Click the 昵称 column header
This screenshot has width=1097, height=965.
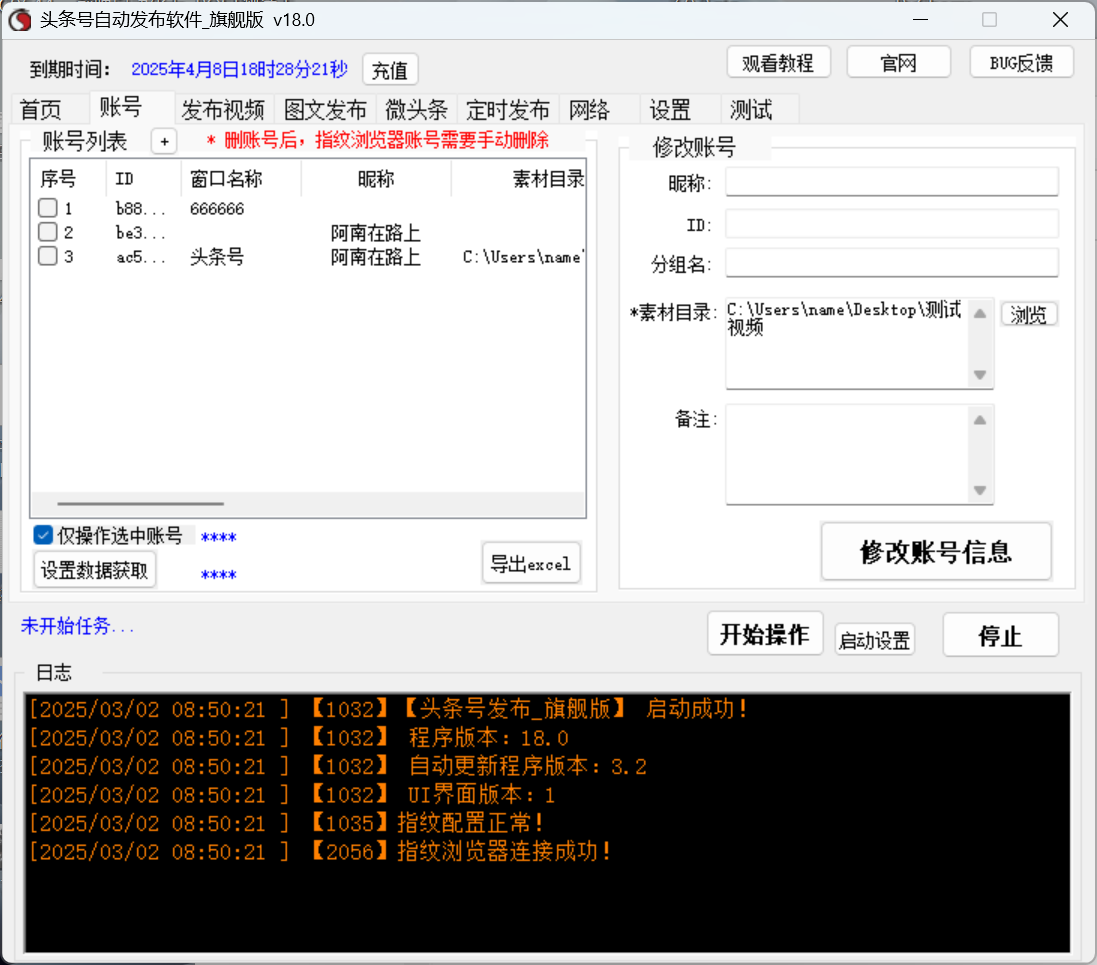point(376,179)
